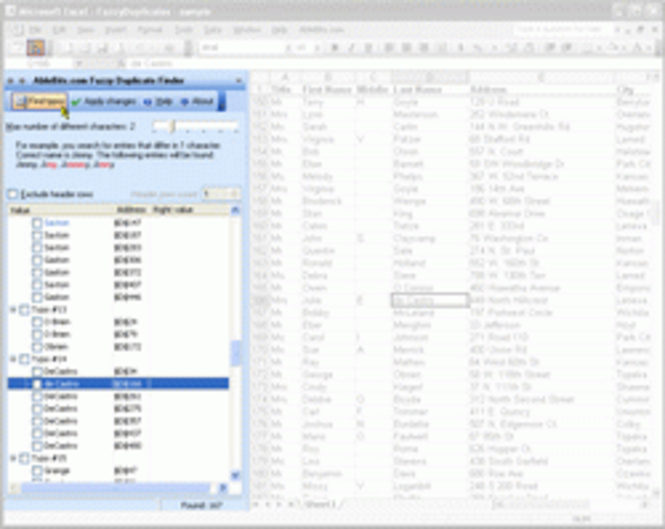Open the File menu
This screenshot has width=665, height=529.
[36, 30]
